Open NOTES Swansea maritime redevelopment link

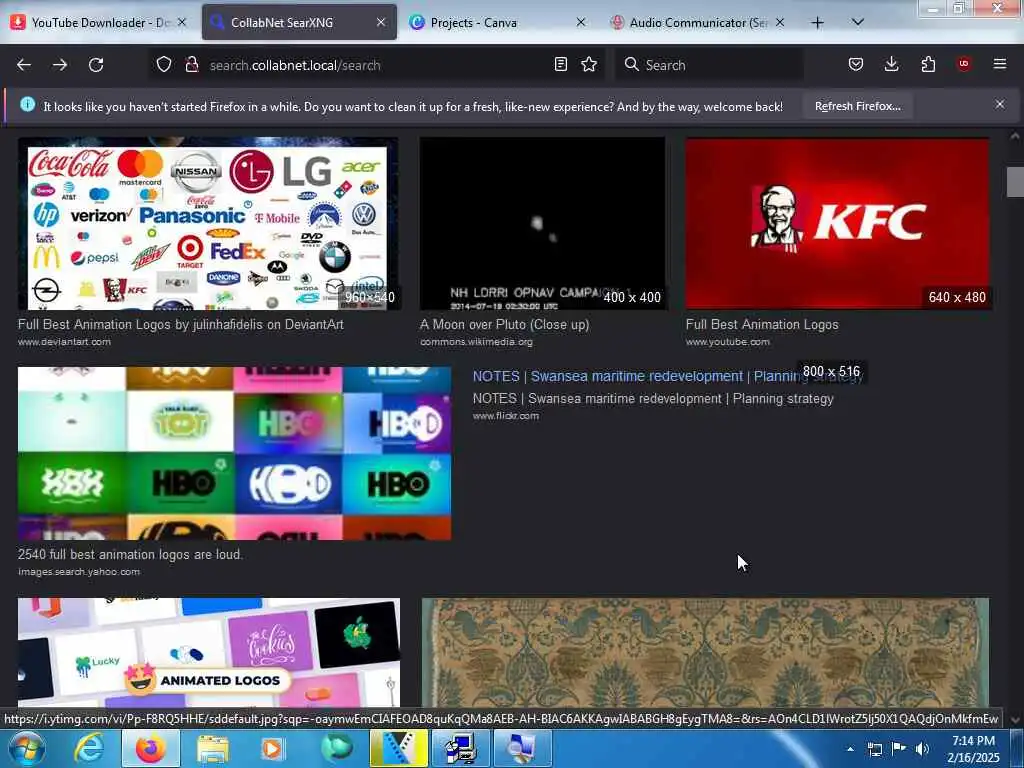click(x=667, y=377)
